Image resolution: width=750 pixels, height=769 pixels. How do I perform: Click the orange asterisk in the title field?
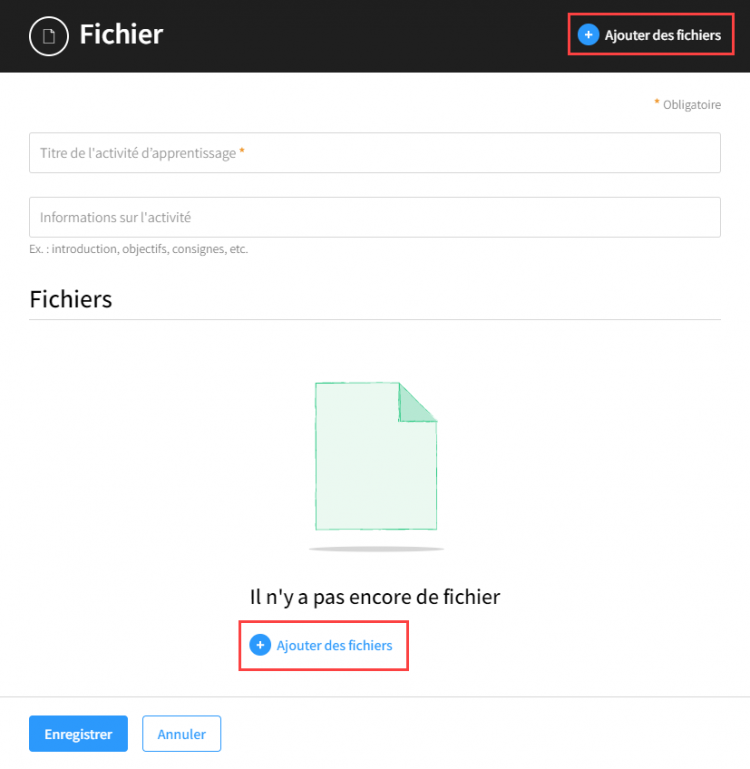pyautogui.click(x=242, y=151)
